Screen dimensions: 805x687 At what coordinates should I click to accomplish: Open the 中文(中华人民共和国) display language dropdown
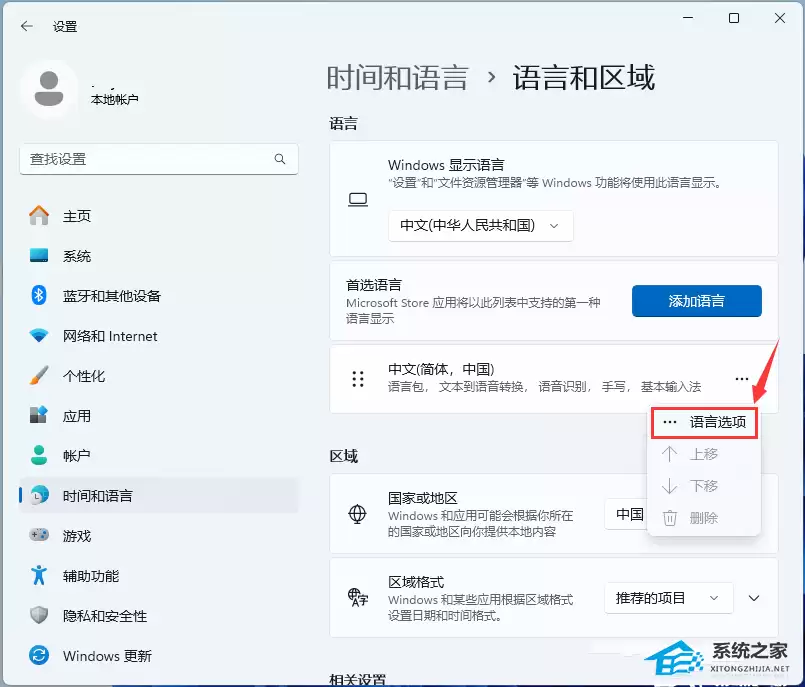pyautogui.click(x=481, y=225)
